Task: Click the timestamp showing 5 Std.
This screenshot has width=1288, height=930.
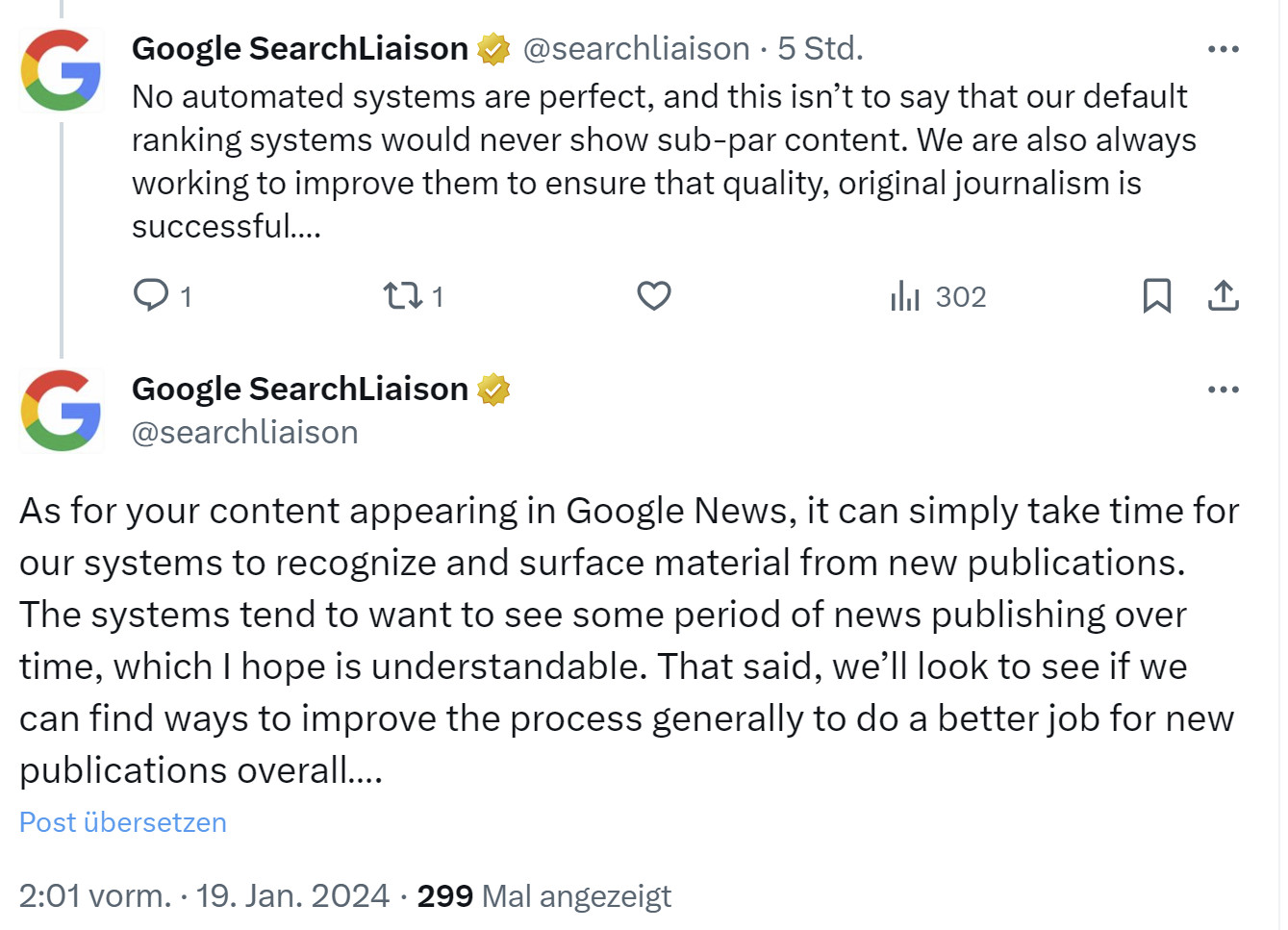Action: 819,48
